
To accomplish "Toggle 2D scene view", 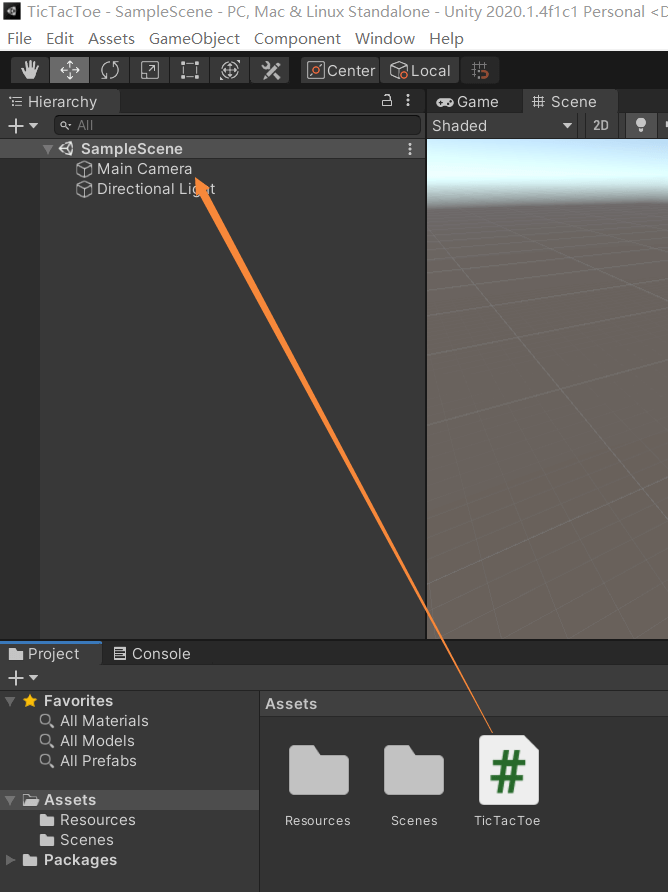I will [601, 126].
